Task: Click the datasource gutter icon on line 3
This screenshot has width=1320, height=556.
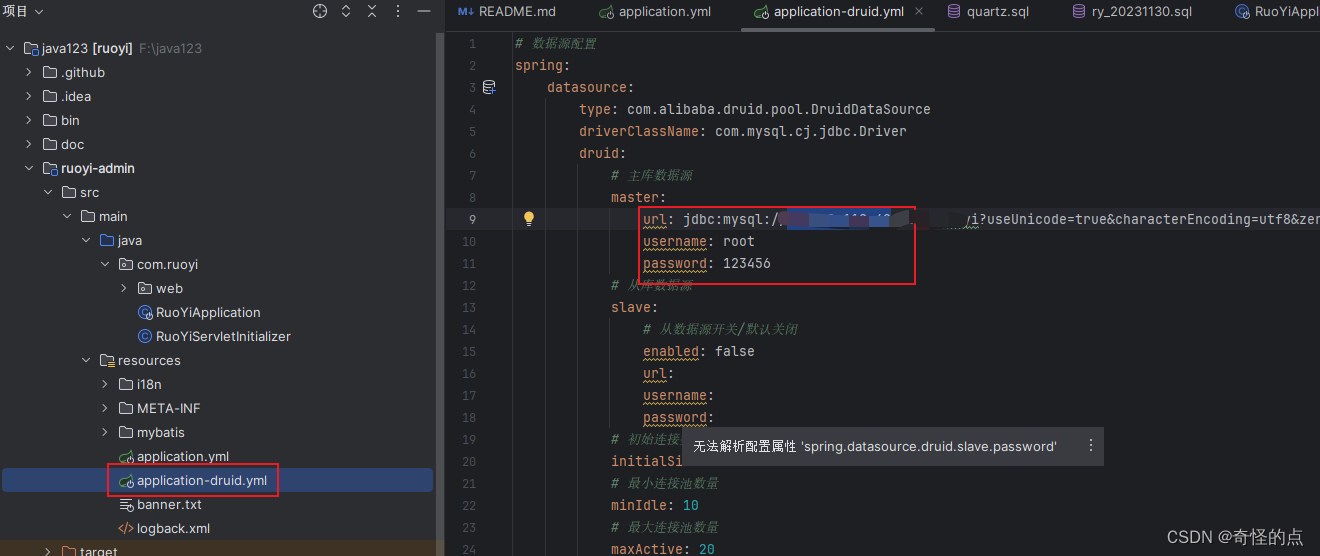Action: [x=489, y=88]
